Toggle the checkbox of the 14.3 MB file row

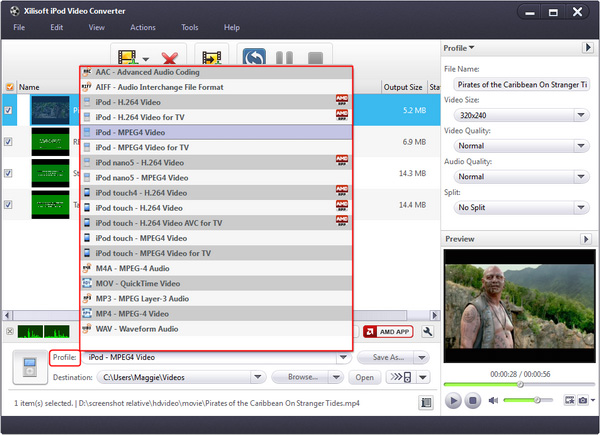[8, 173]
